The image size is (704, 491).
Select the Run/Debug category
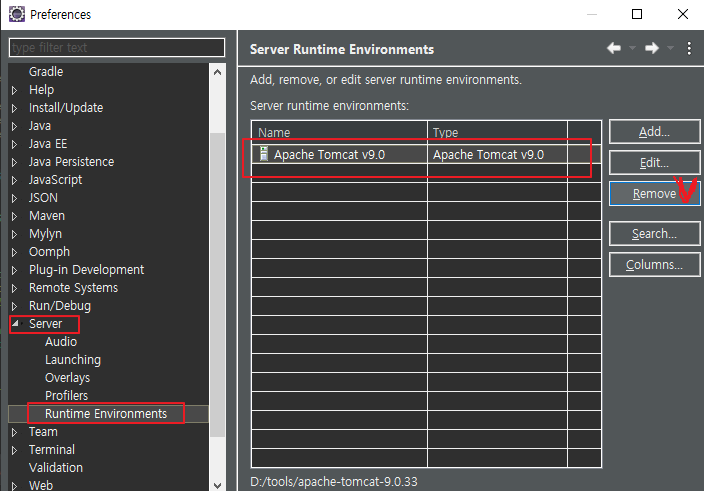(60, 305)
